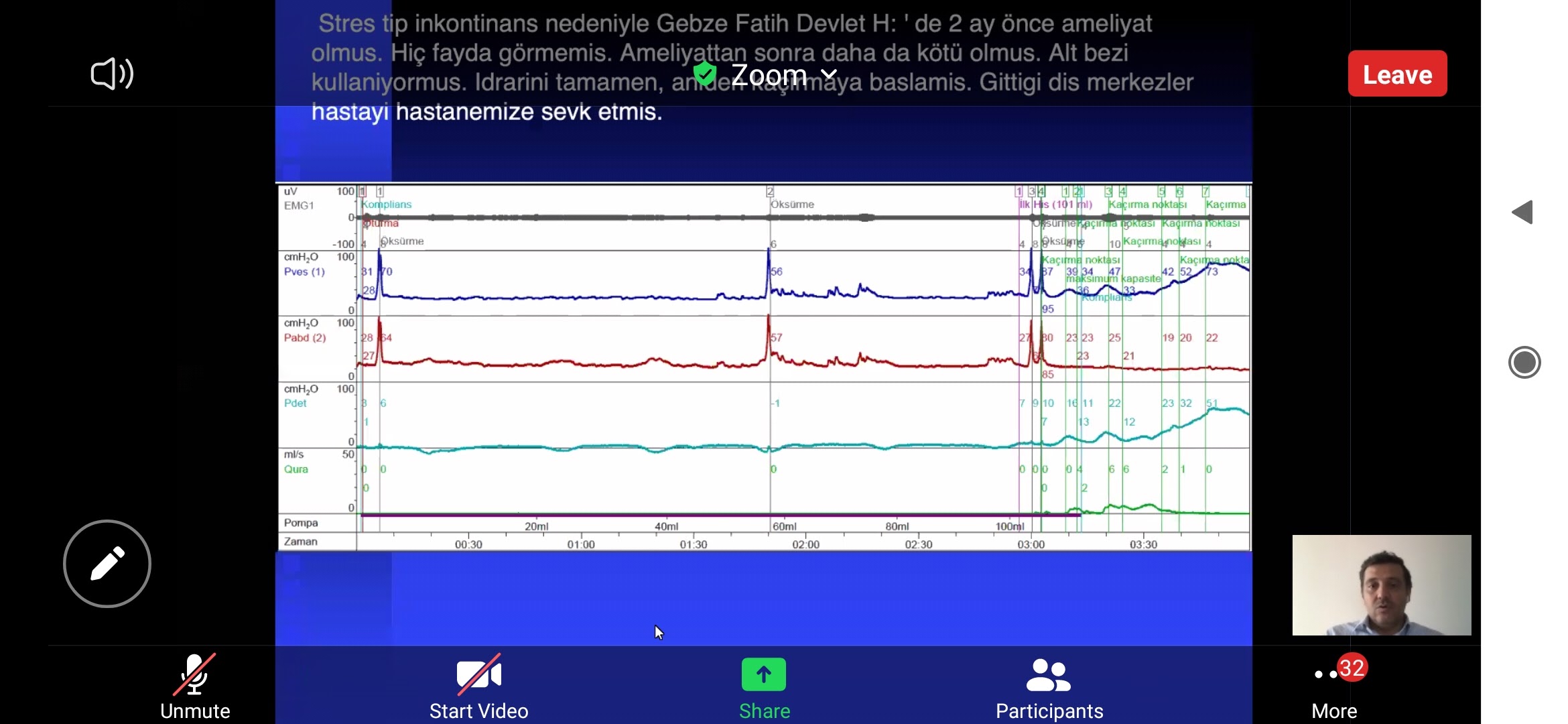Click the Pompa volume progress bar
1568x724 pixels.
click(720, 515)
